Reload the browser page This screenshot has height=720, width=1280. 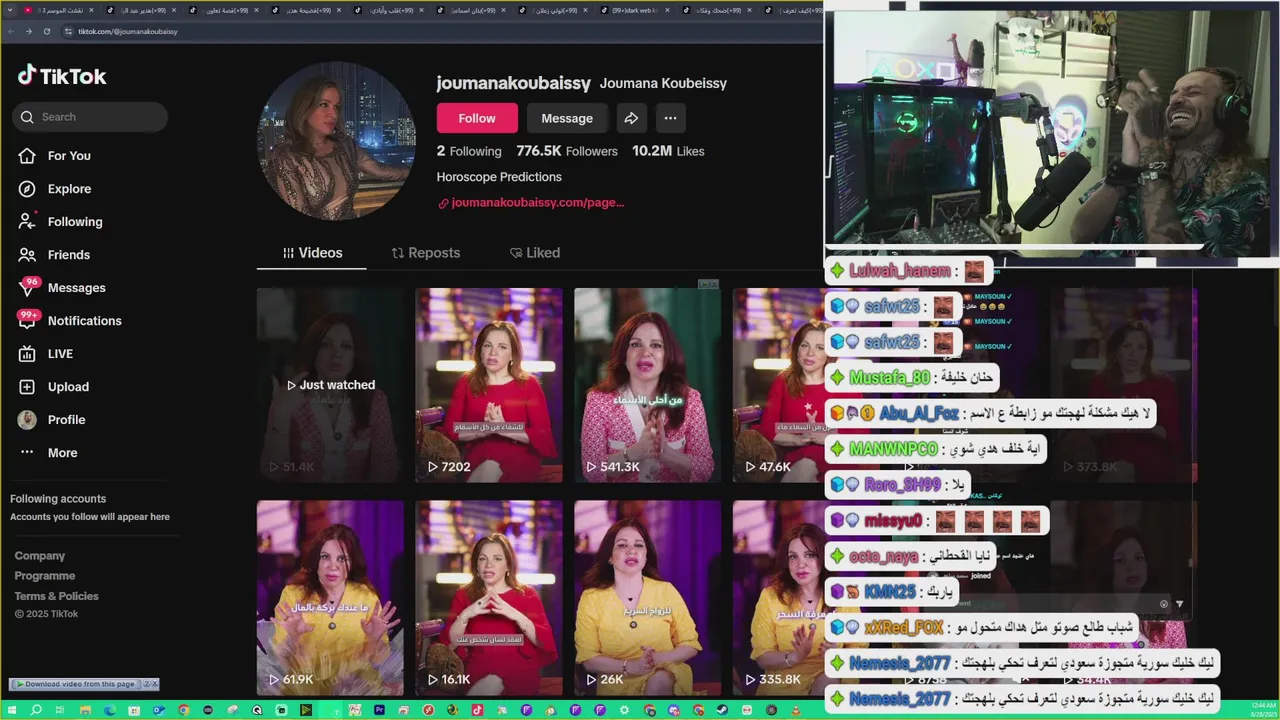[46, 31]
